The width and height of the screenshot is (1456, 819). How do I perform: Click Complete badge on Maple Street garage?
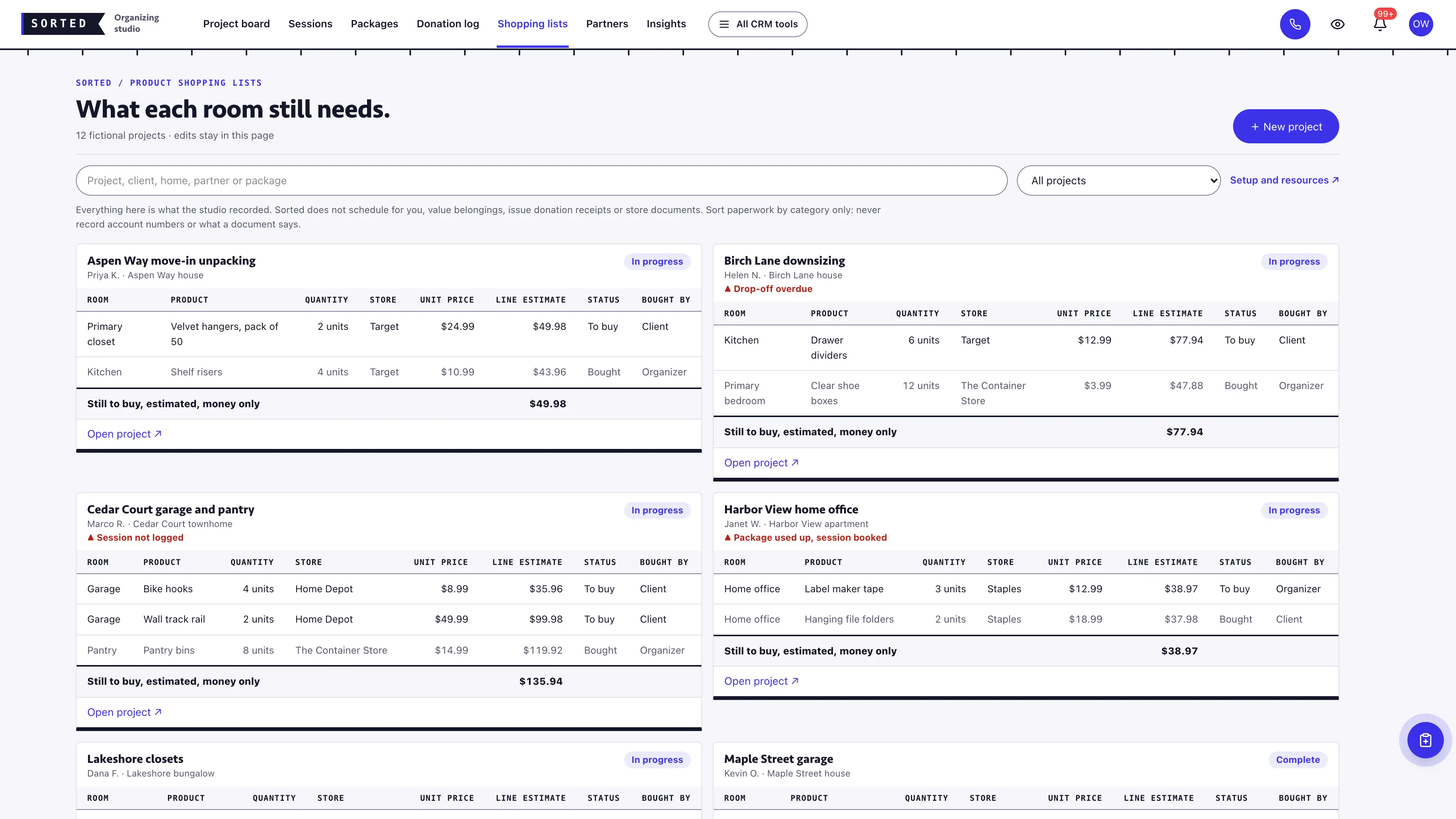1298,759
